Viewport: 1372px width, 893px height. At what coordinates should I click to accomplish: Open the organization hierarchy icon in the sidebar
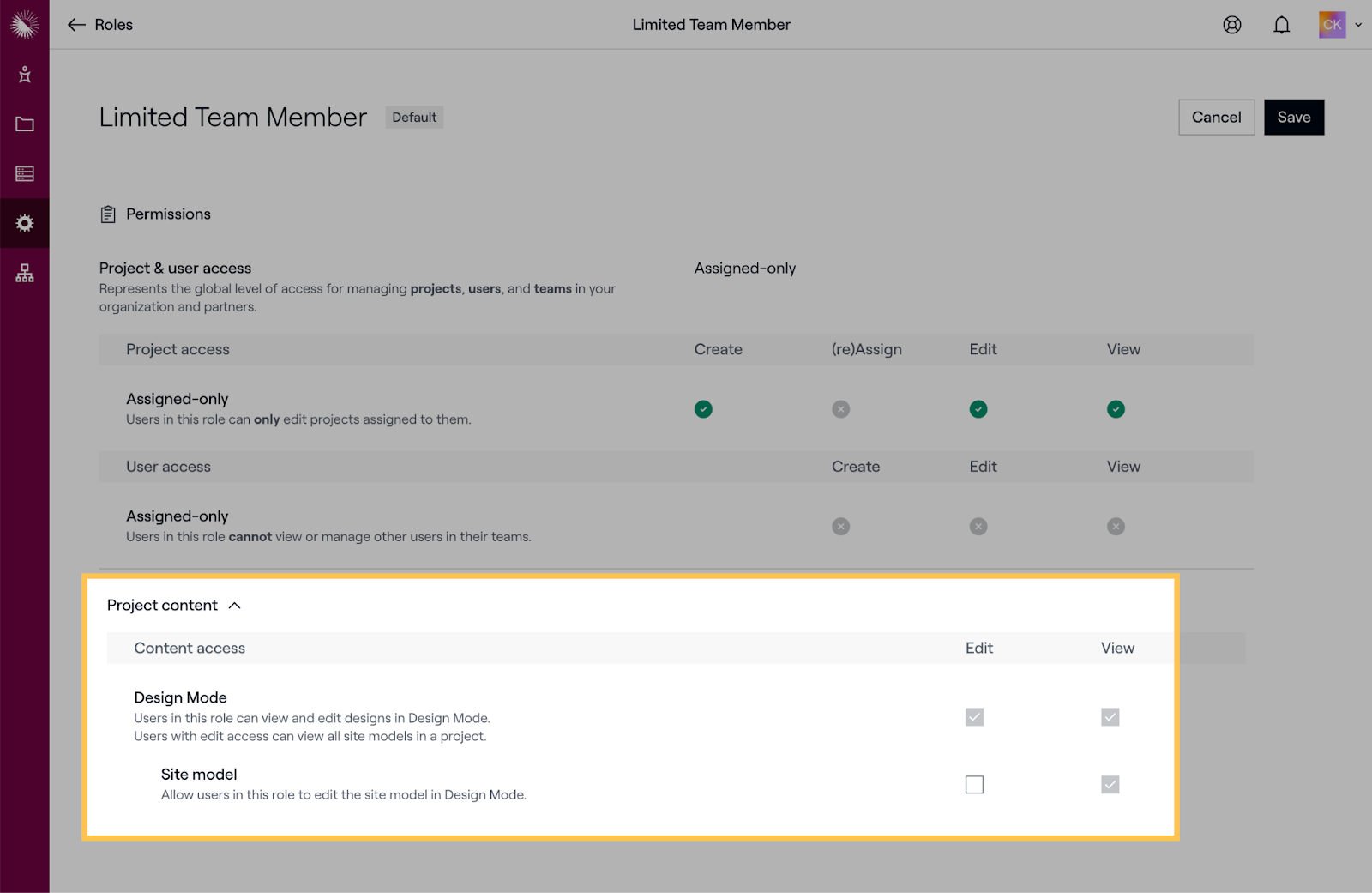(25, 273)
